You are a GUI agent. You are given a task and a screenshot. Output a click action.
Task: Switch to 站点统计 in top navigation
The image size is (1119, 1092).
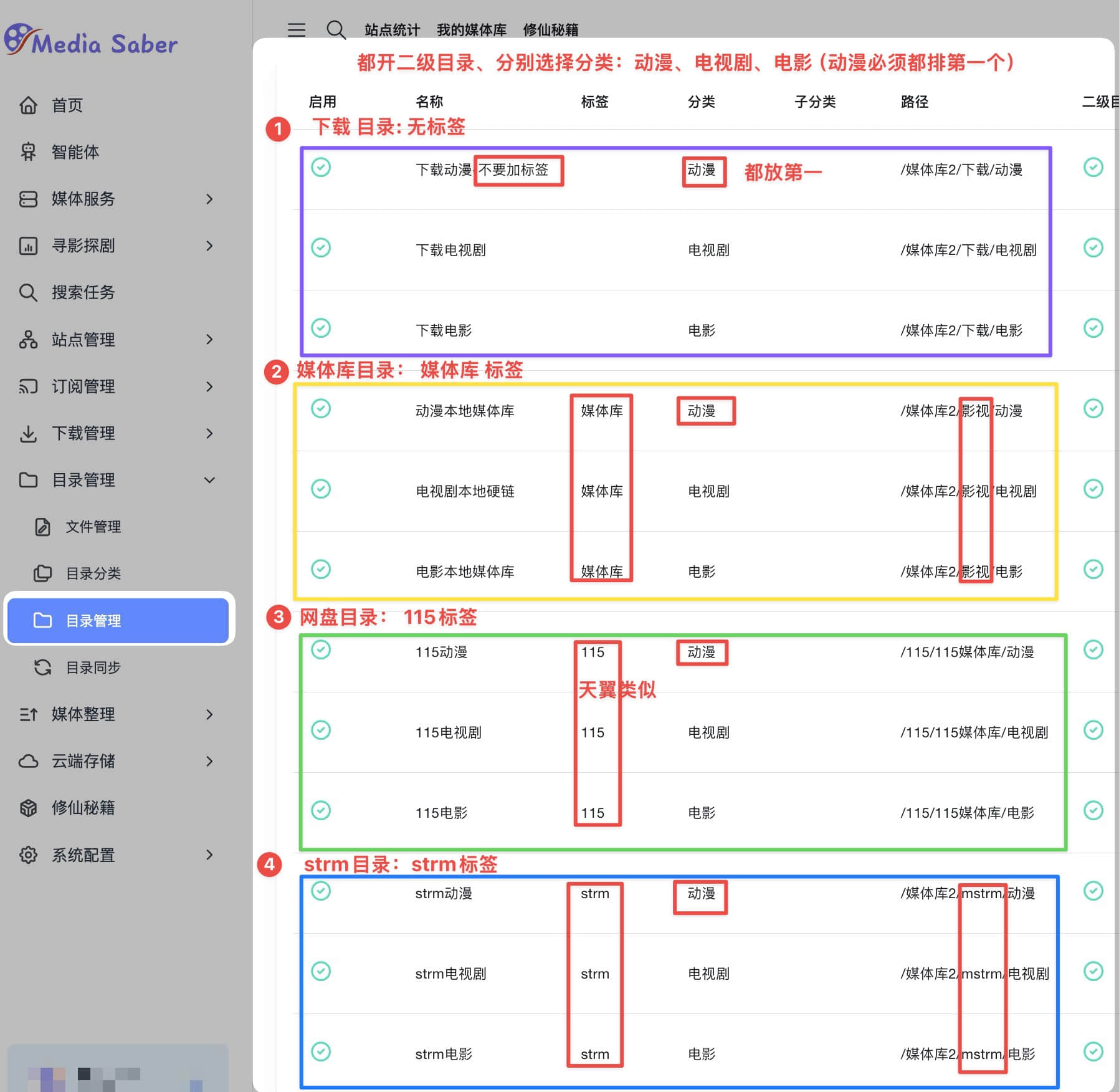tap(392, 30)
